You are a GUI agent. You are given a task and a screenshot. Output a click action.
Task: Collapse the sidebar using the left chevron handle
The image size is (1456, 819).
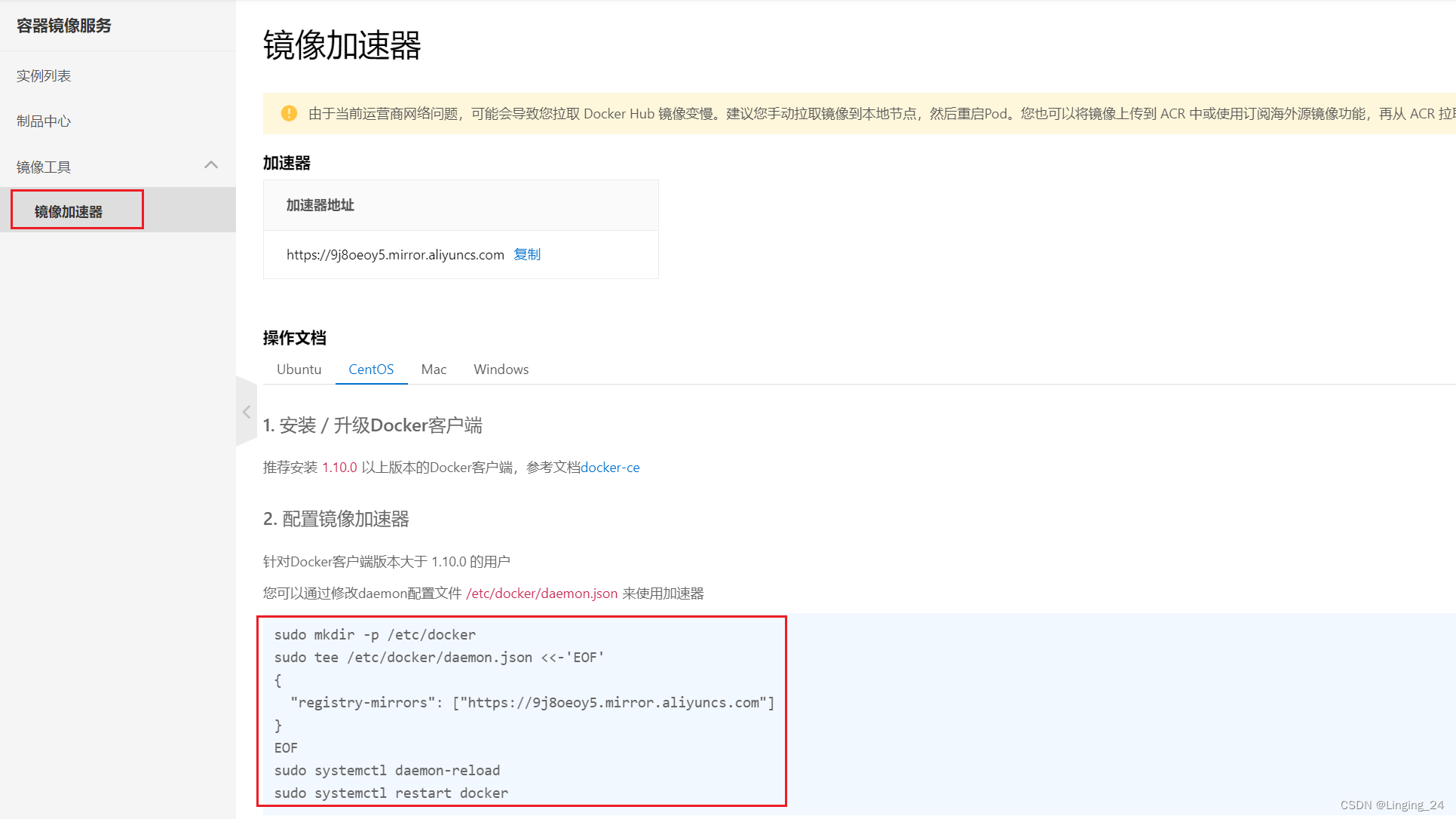coord(247,412)
